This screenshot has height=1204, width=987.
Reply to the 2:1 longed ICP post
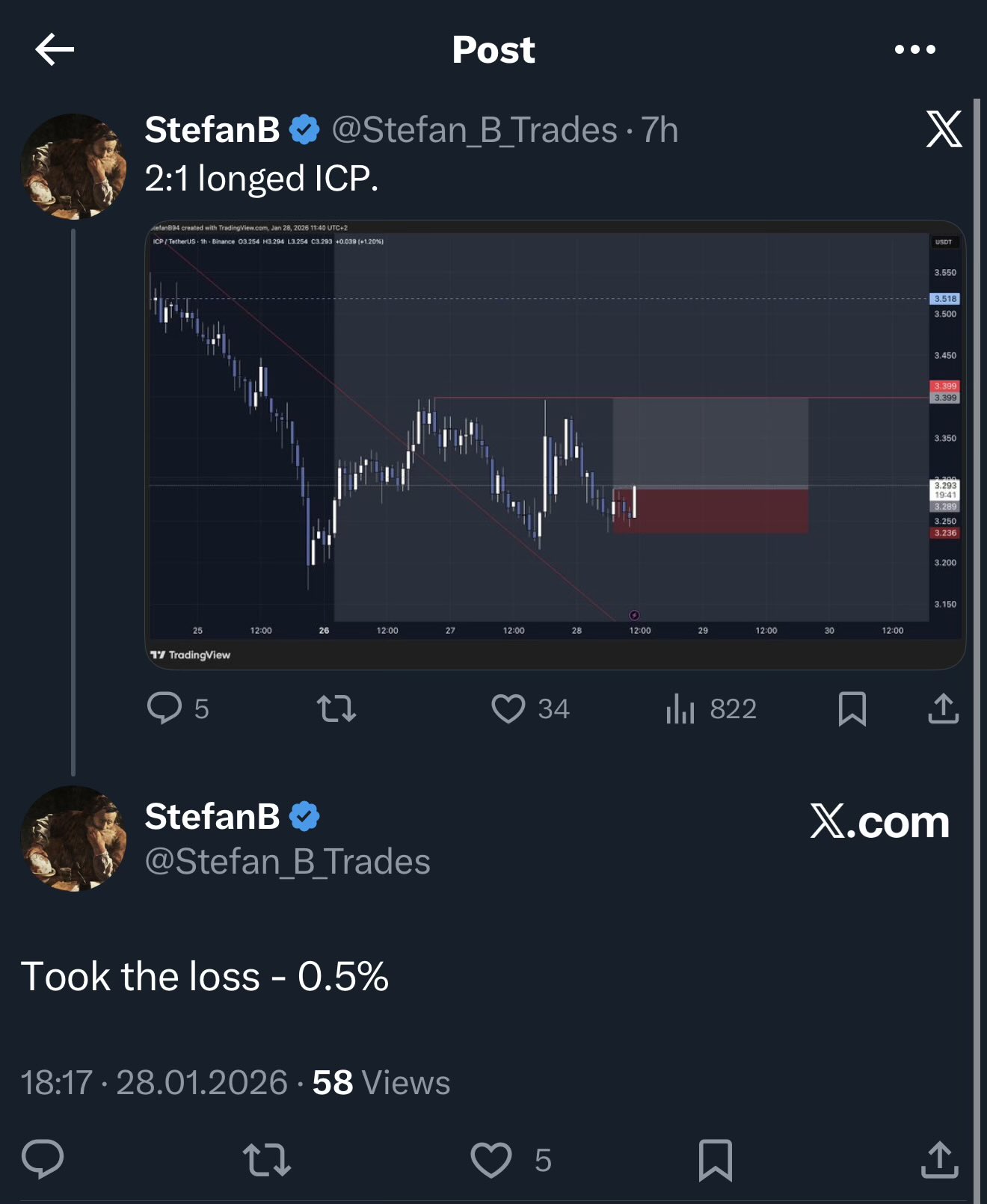point(164,708)
